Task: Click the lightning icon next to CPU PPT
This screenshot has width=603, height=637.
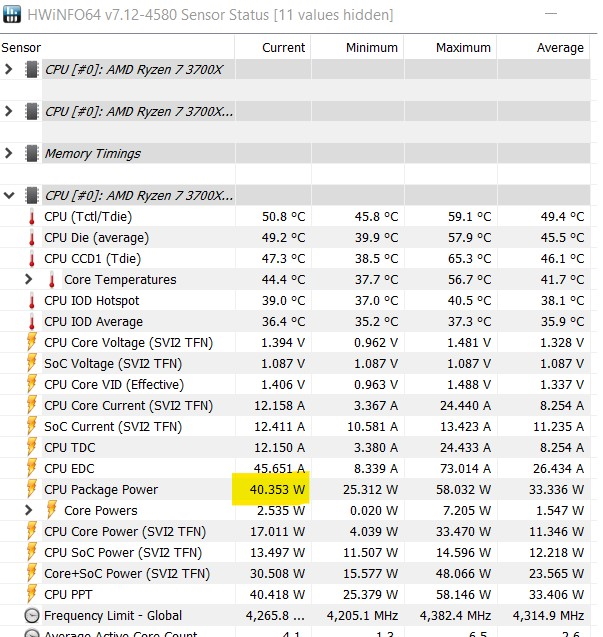Action: coord(32,594)
